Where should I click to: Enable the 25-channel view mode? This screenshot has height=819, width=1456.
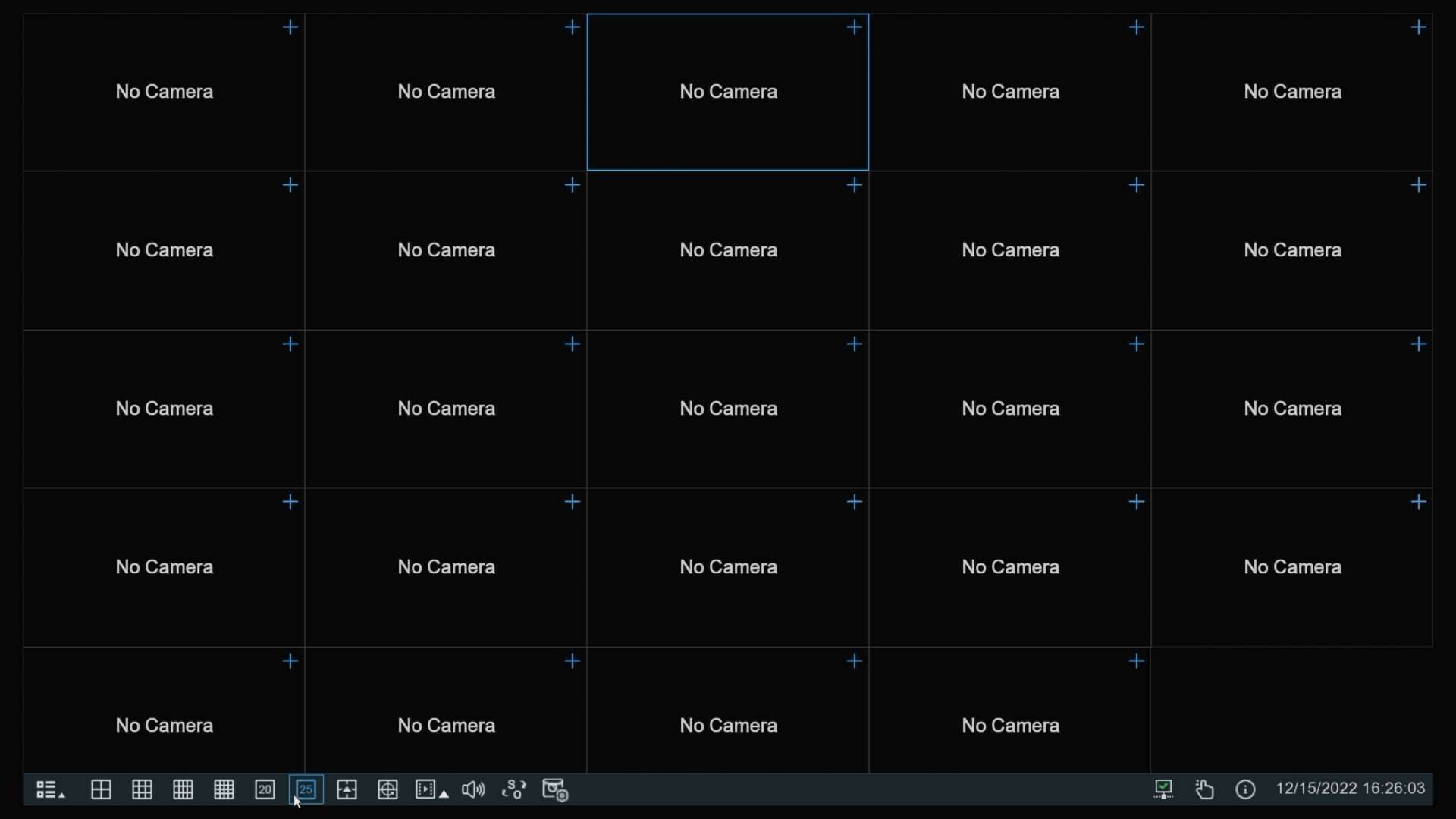point(306,790)
